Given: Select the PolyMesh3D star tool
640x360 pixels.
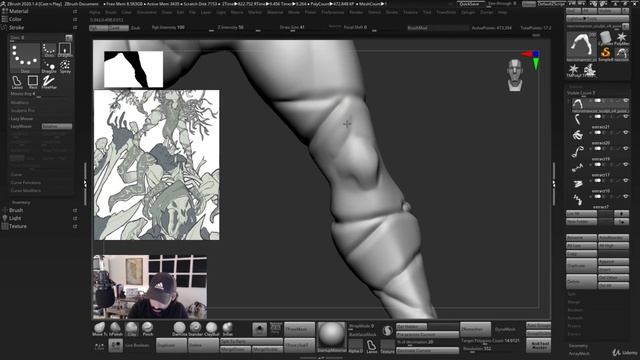Looking at the screenshot, I should [622, 38].
